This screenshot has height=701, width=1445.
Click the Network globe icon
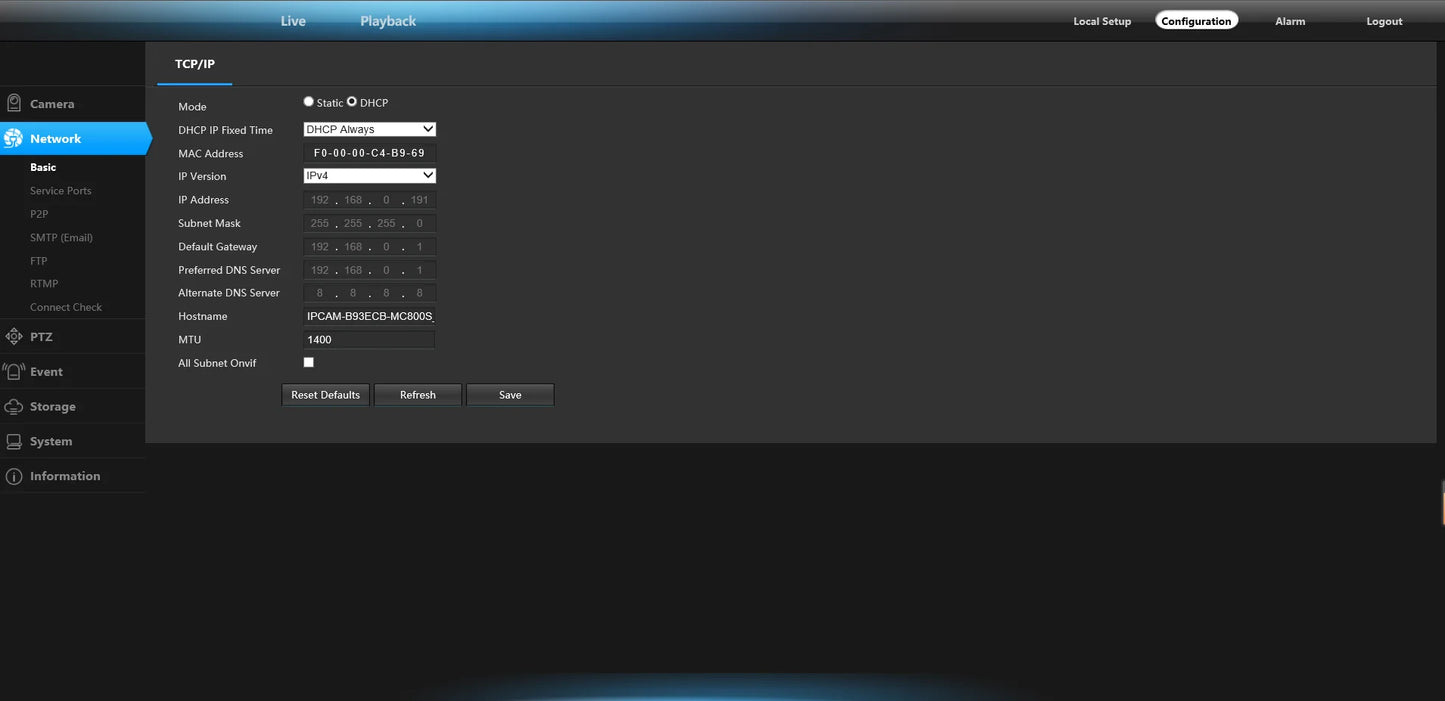click(x=14, y=139)
